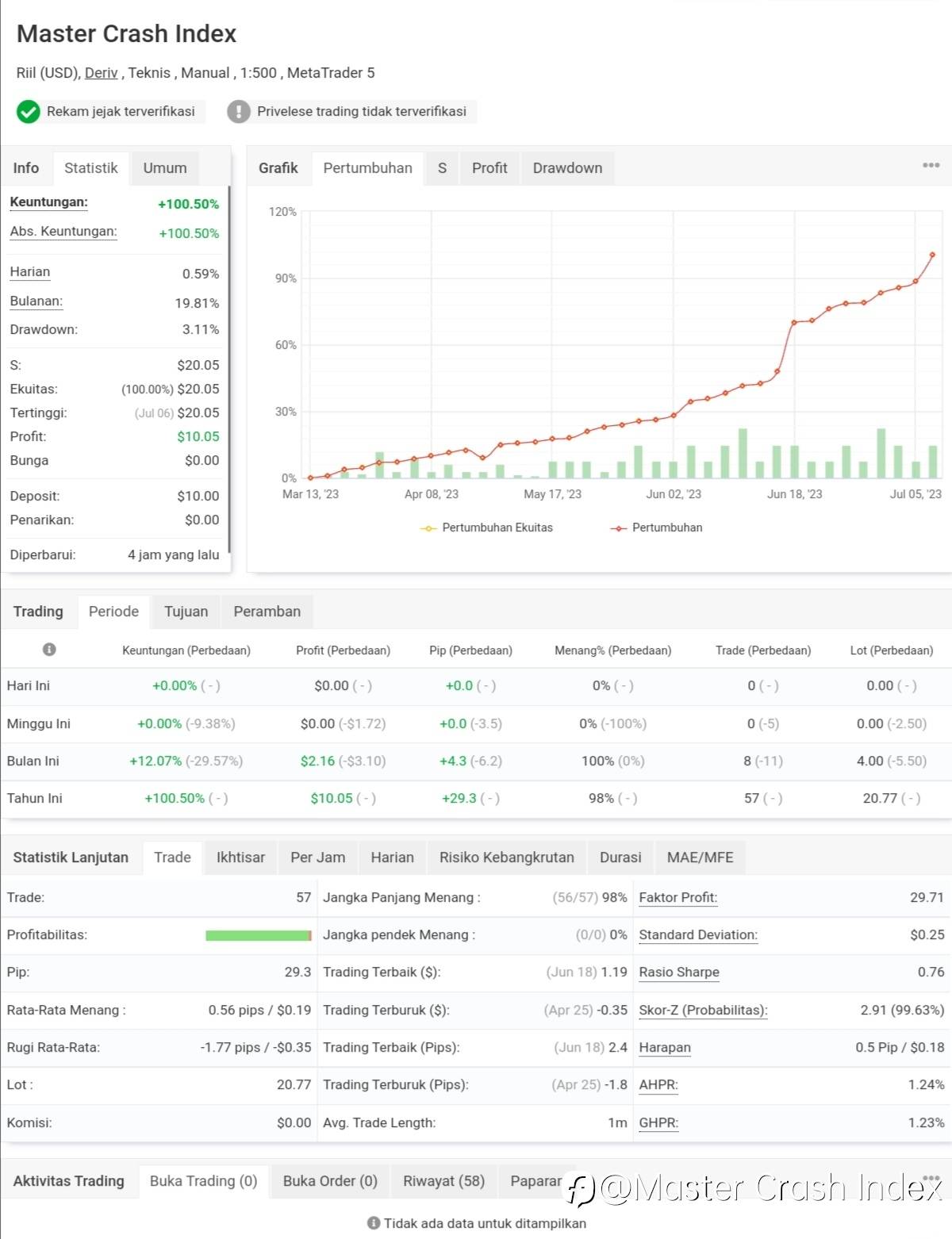Toggle the red Pertumbuhan legend series

(656, 527)
